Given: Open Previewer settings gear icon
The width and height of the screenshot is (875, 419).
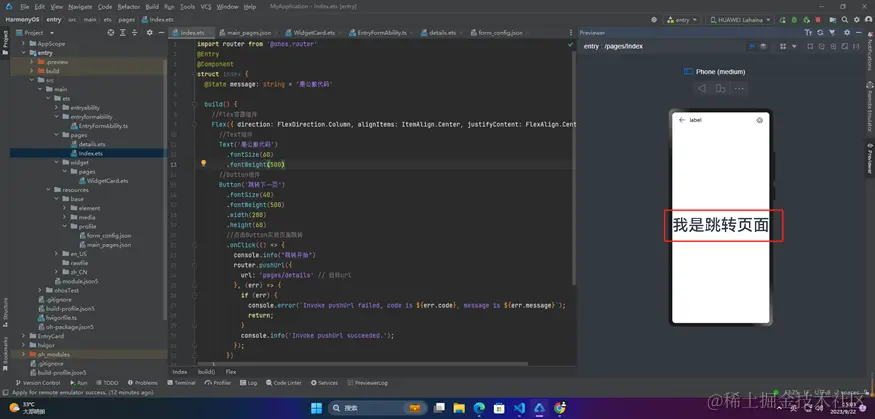Looking at the screenshot, I should (x=847, y=32).
